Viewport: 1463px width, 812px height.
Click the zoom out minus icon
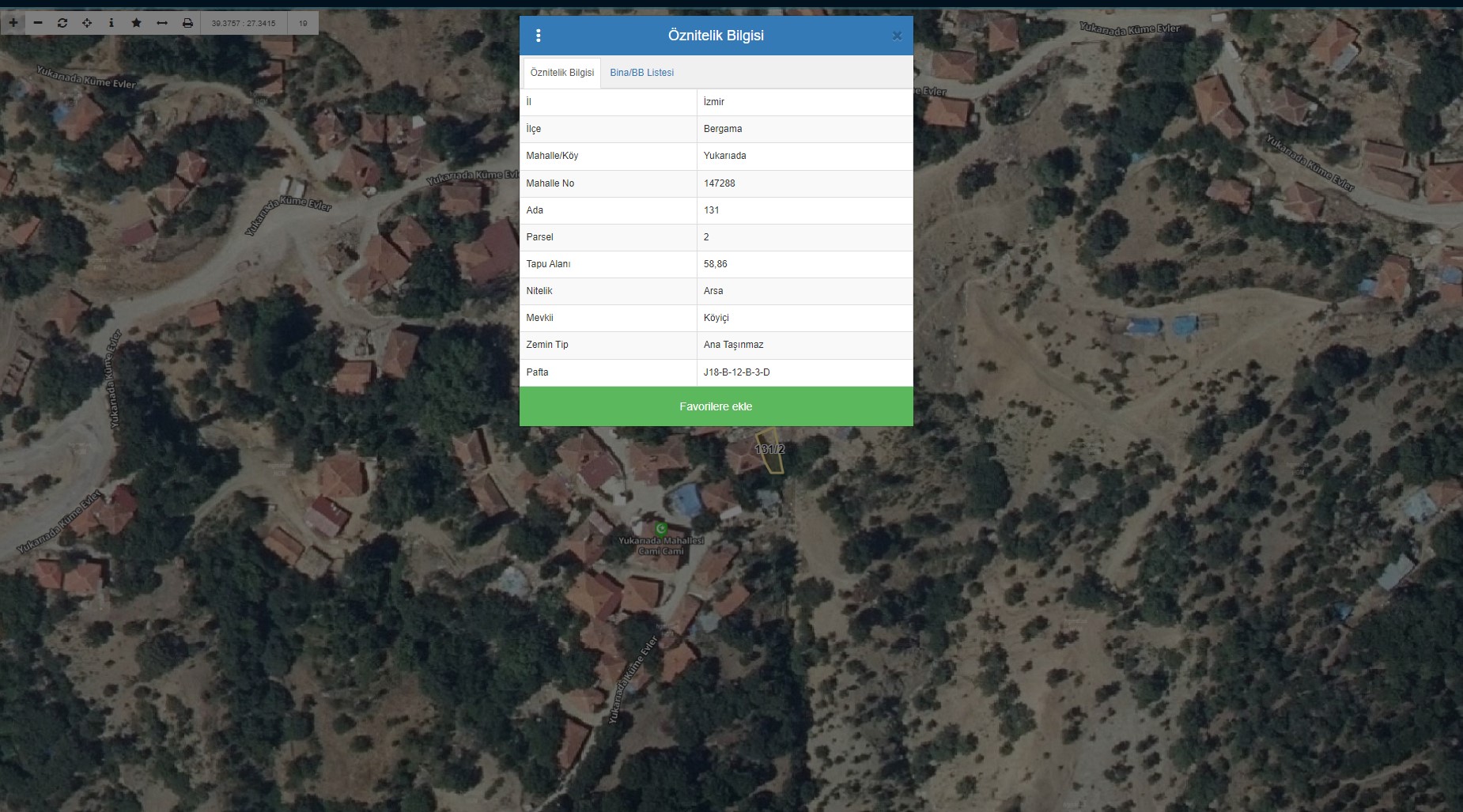pyautogui.click(x=38, y=23)
